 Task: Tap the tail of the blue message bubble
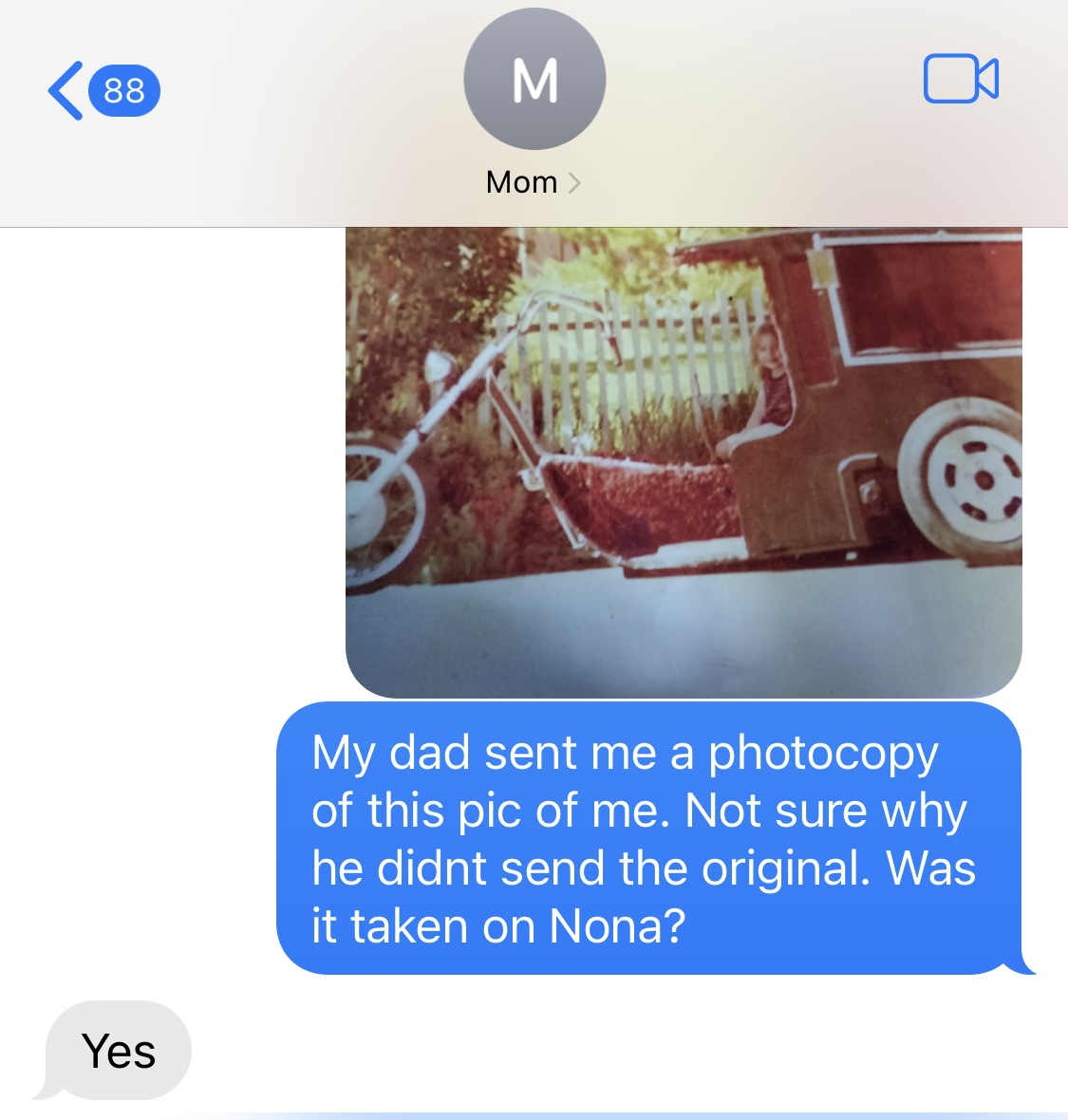pos(1023,965)
